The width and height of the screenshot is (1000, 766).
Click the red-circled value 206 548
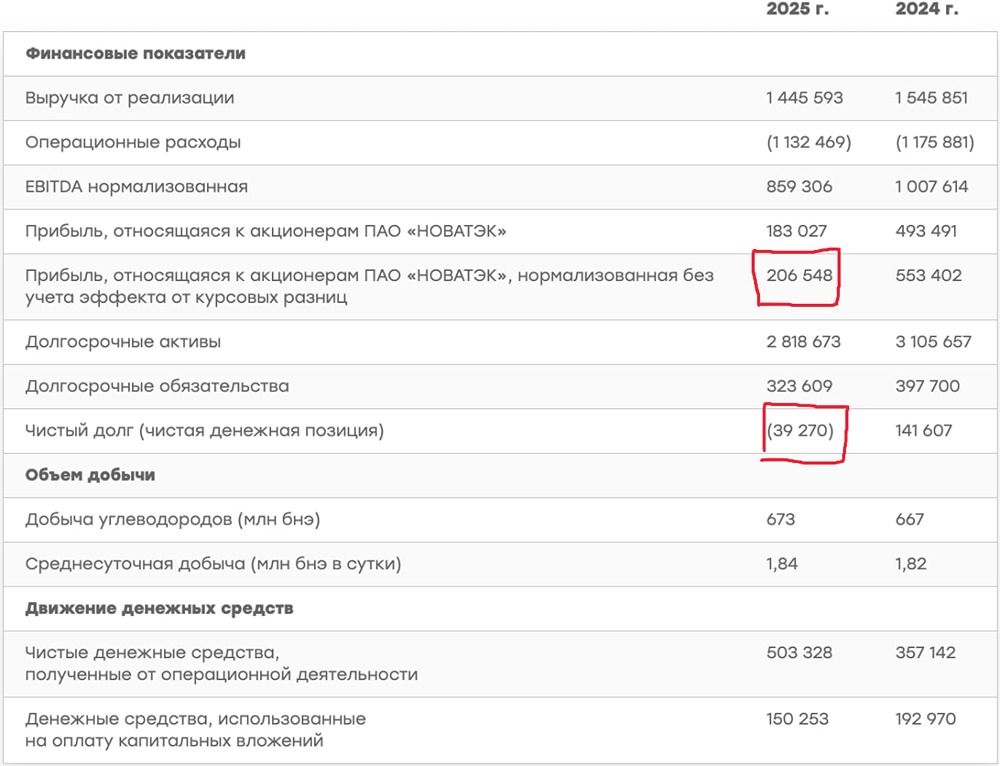pos(799,275)
